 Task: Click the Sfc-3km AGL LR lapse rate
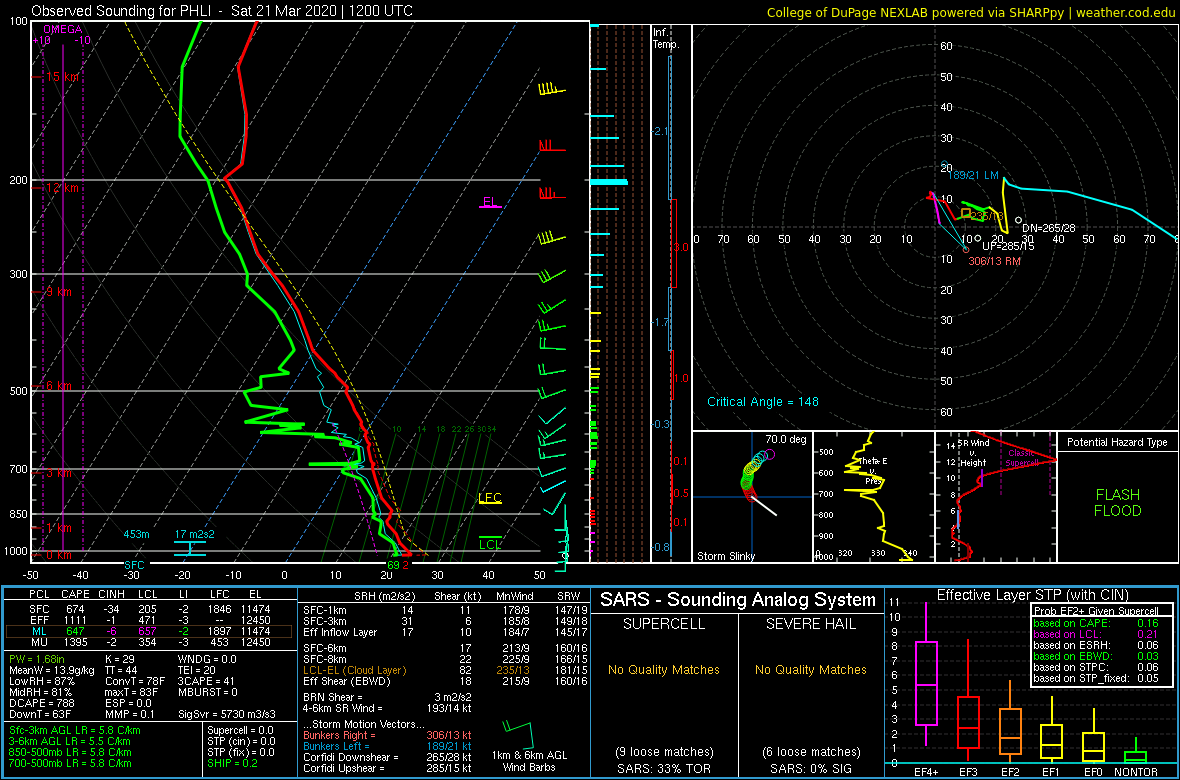[74, 730]
